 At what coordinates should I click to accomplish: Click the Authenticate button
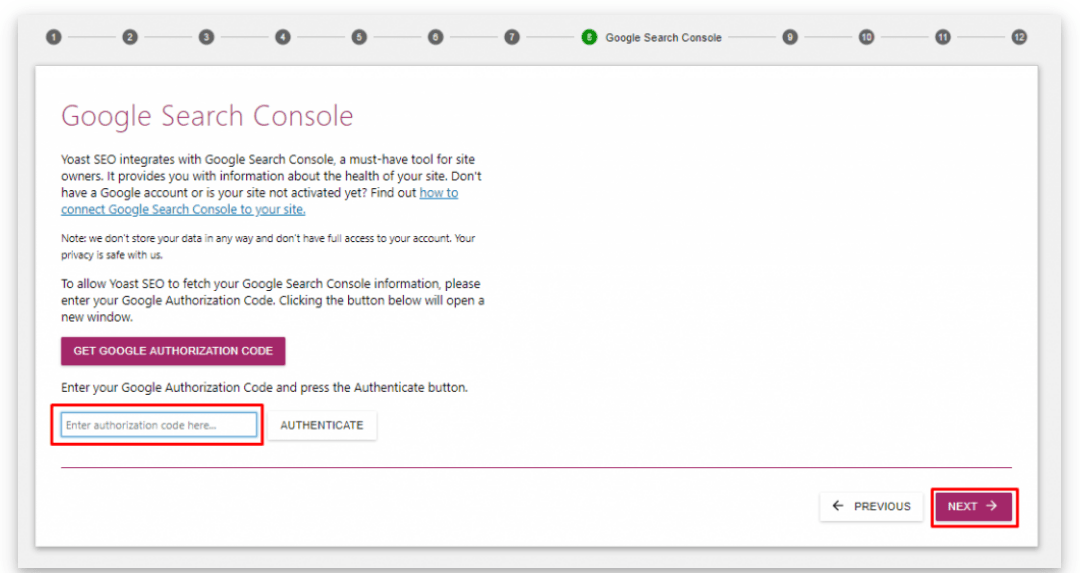322,425
